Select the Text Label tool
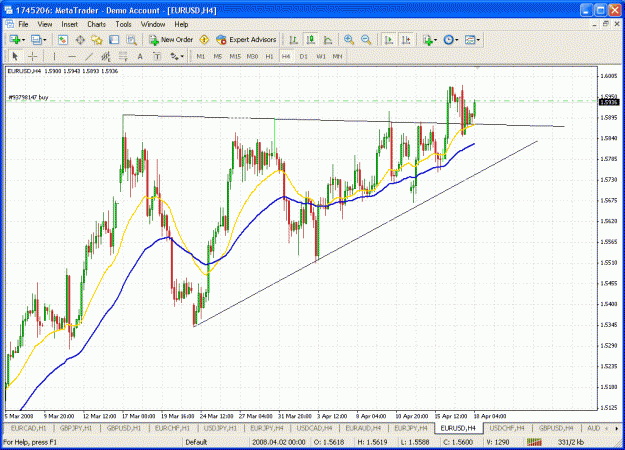 [157, 57]
